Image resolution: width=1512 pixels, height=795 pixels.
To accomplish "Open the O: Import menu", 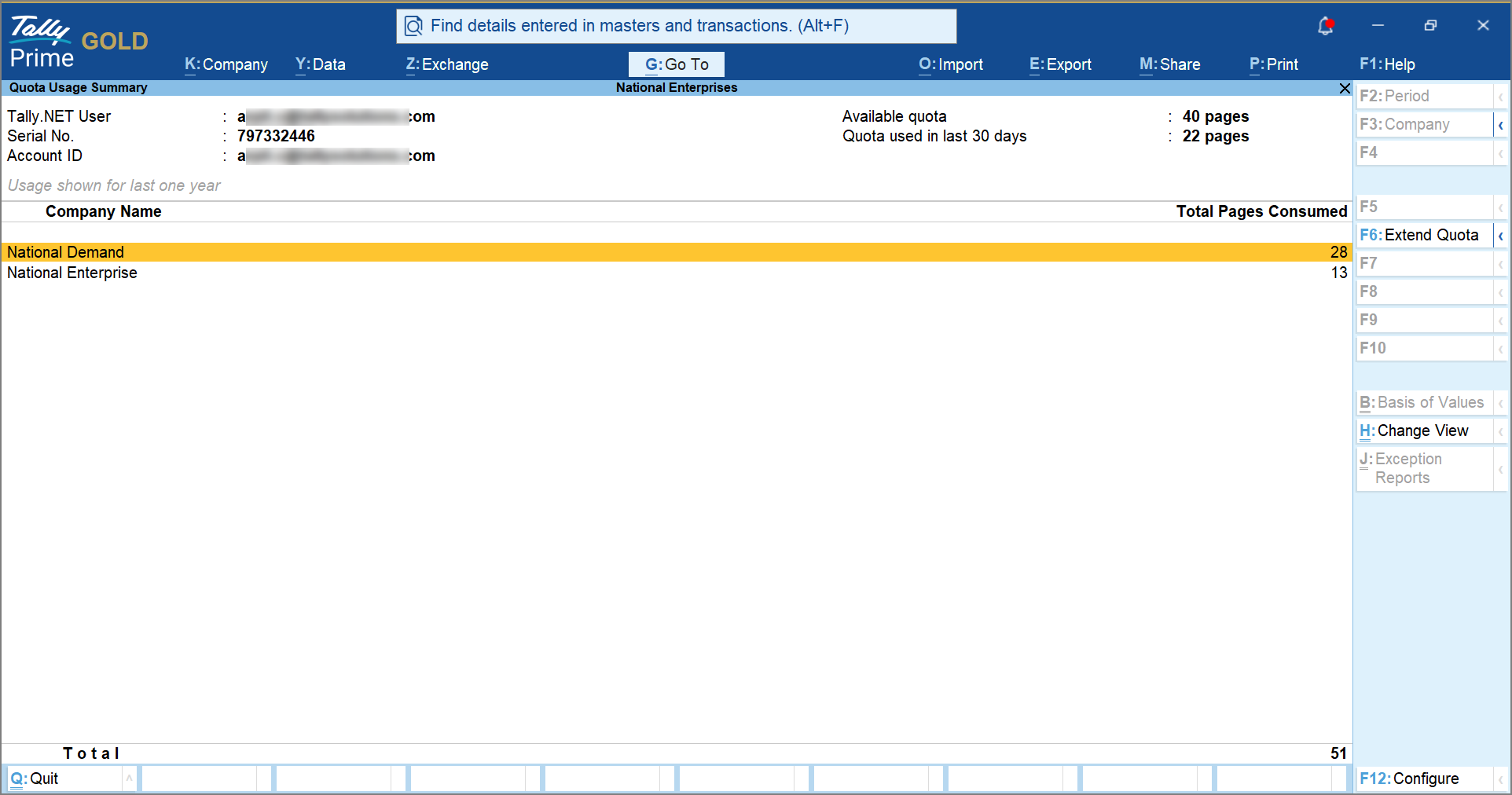I will [x=951, y=64].
